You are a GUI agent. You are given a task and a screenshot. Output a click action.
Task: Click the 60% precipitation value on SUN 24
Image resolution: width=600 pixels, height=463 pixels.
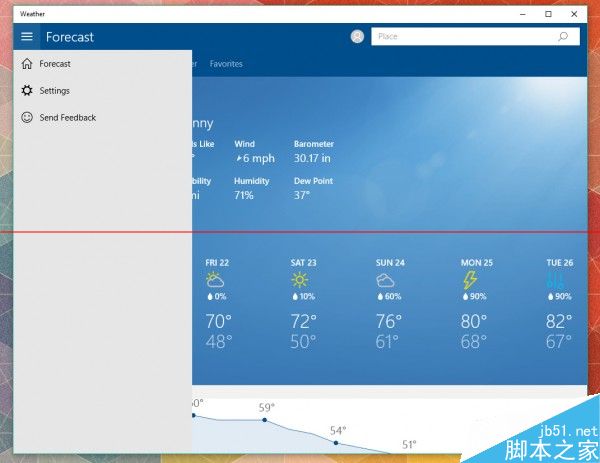393,297
